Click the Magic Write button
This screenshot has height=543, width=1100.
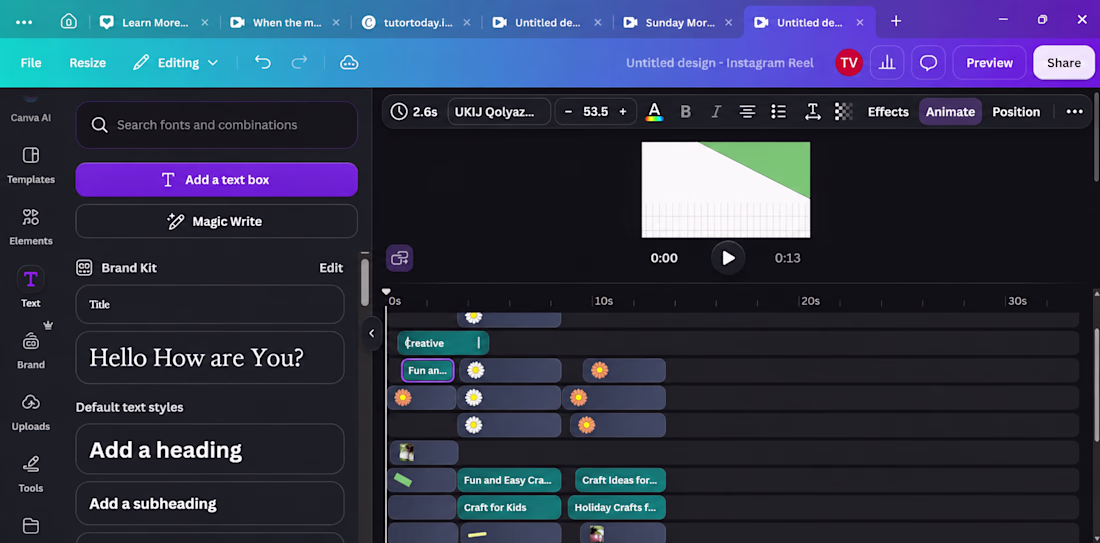tap(217, 222)
